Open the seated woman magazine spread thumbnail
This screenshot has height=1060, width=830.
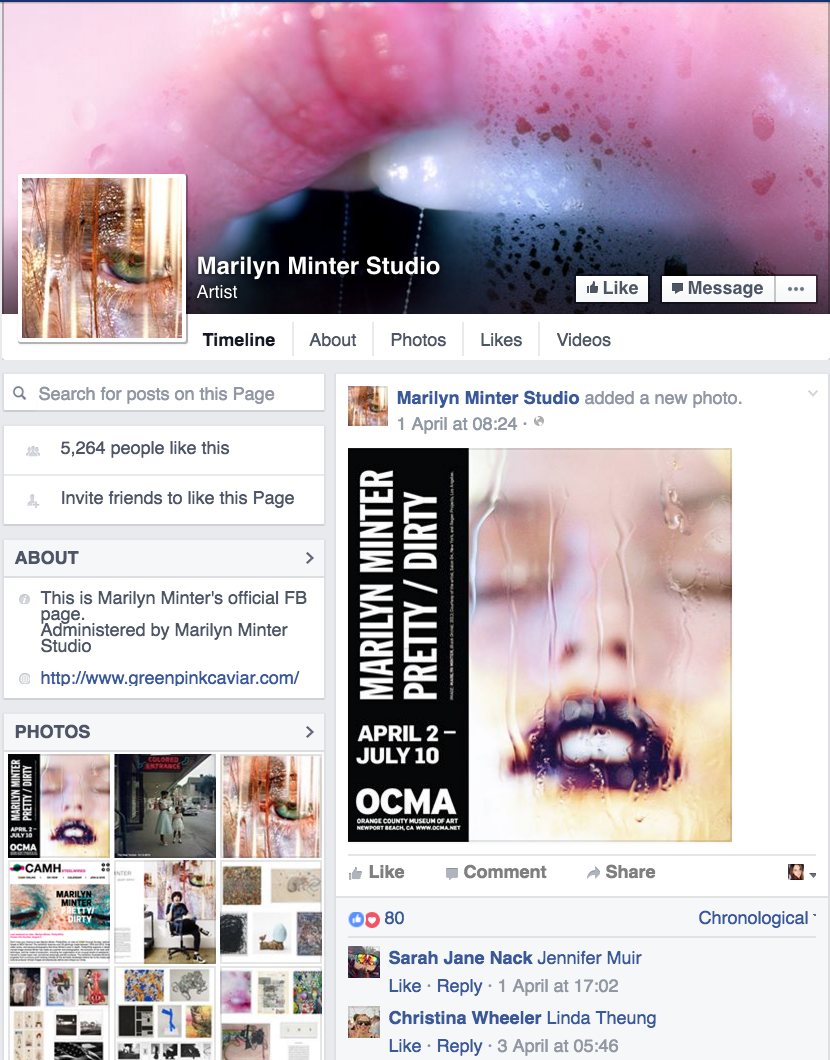click(x=165, y=912)
